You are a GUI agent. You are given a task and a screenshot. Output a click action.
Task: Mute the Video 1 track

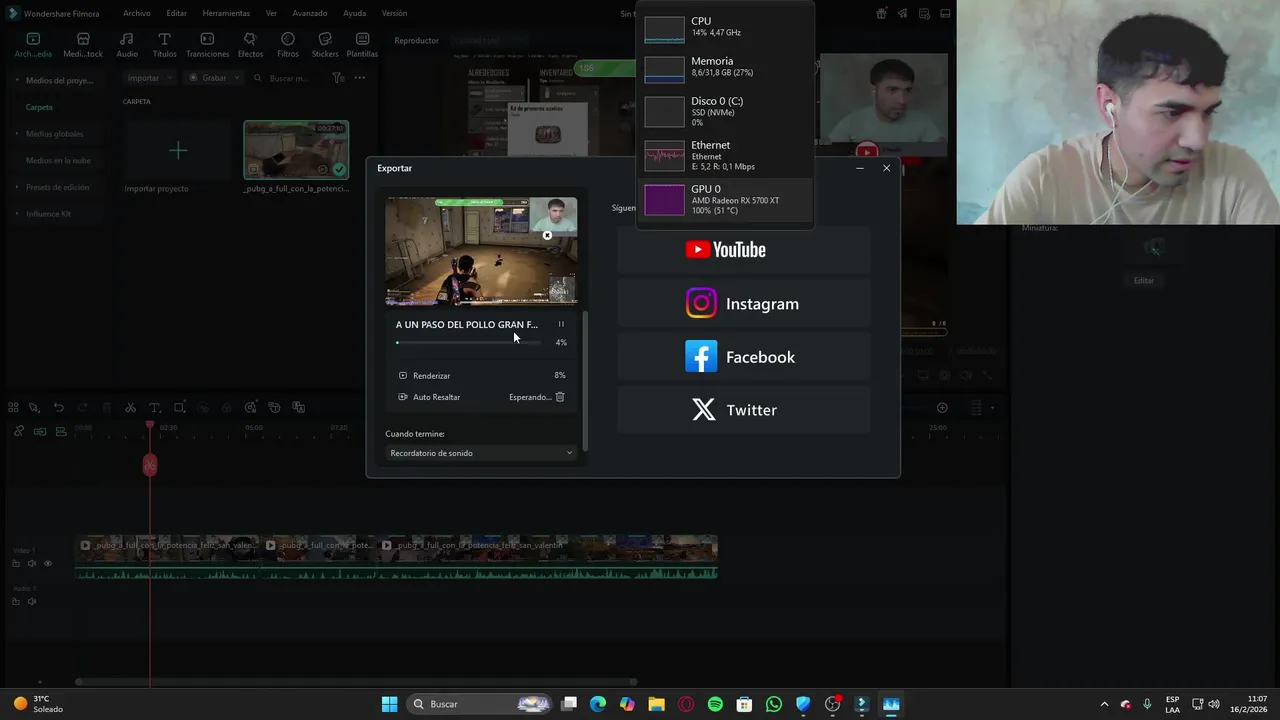32,563
